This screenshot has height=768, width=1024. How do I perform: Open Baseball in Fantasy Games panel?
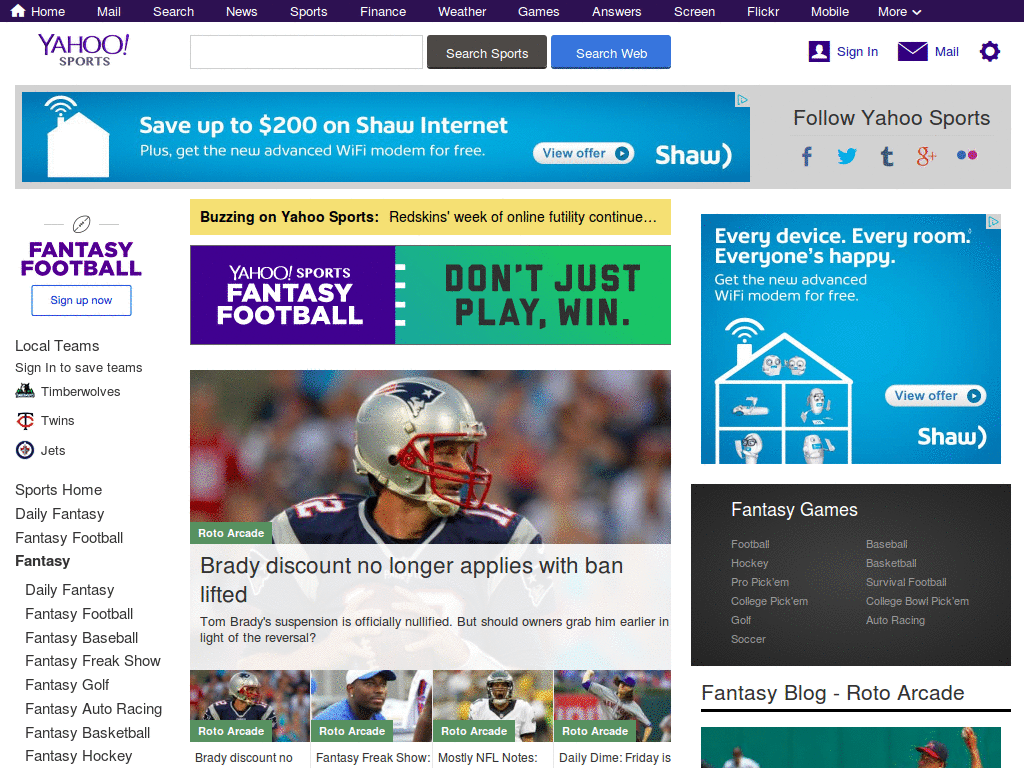click(886, 544)
